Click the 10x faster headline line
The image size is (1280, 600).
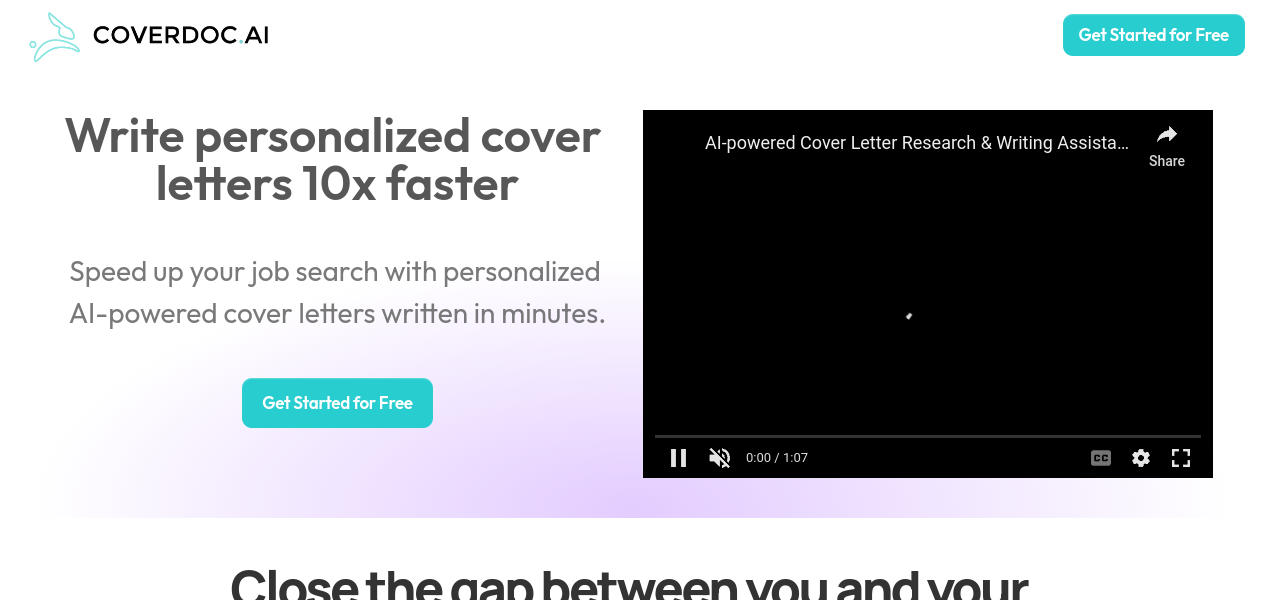click(x=337, y=184)
